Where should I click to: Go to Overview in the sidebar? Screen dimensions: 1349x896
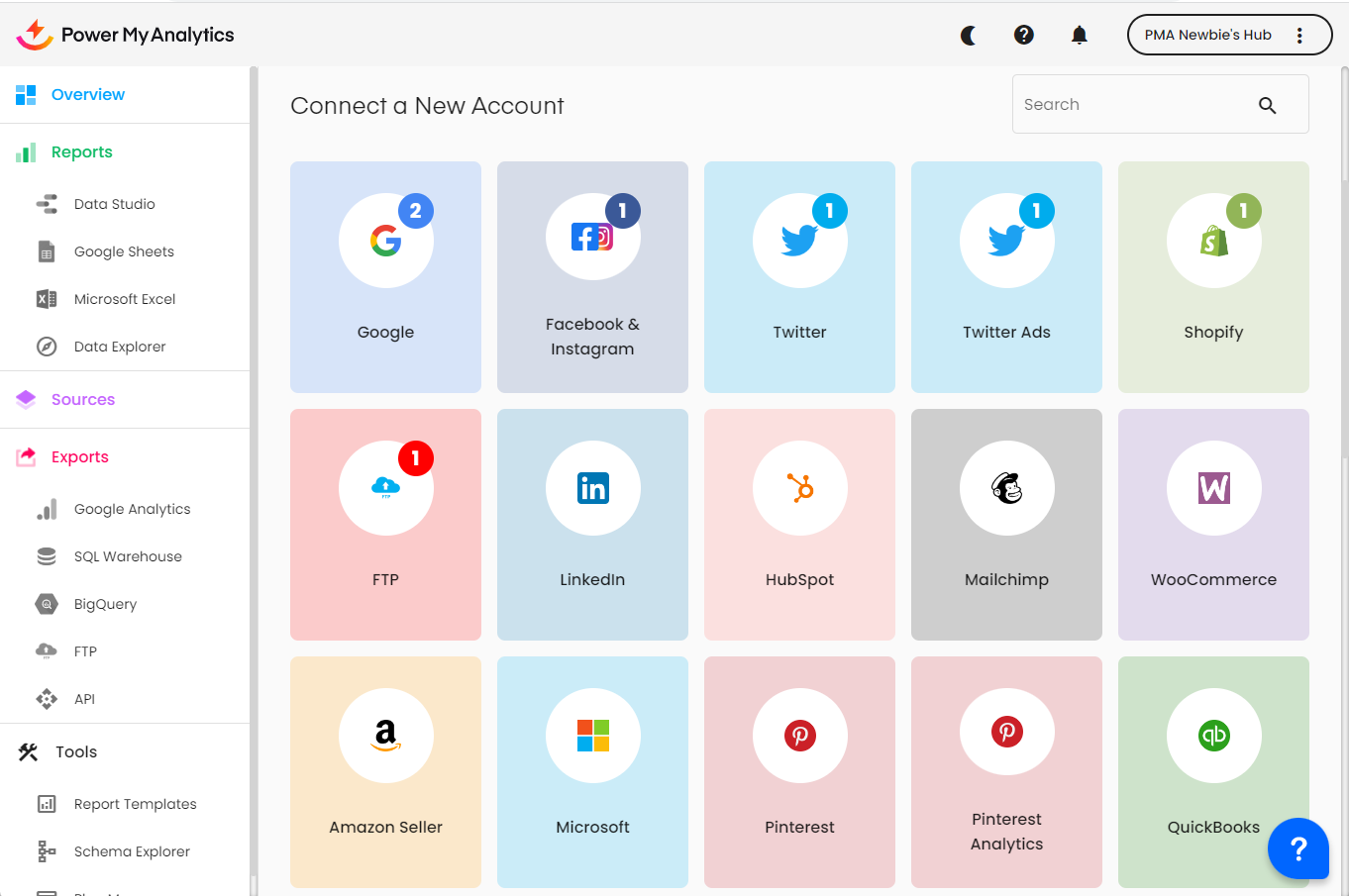[88, 95]
